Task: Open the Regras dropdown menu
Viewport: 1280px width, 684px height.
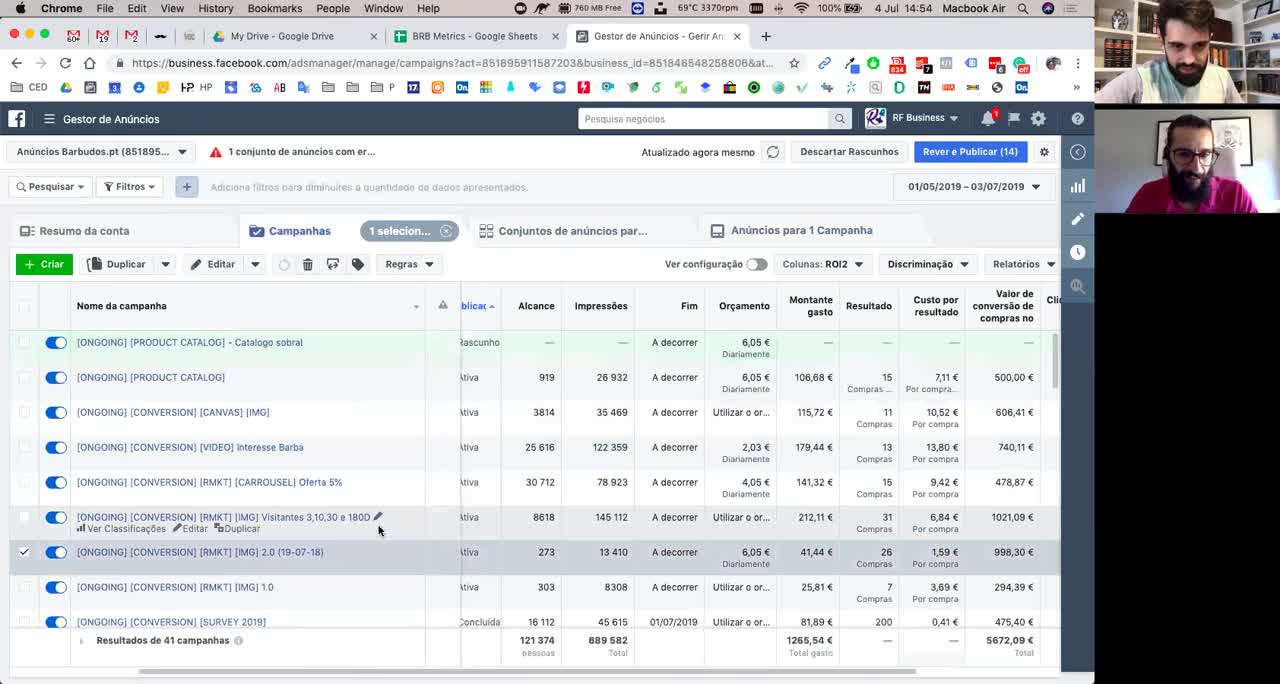Action: click(x=409, y=265)
